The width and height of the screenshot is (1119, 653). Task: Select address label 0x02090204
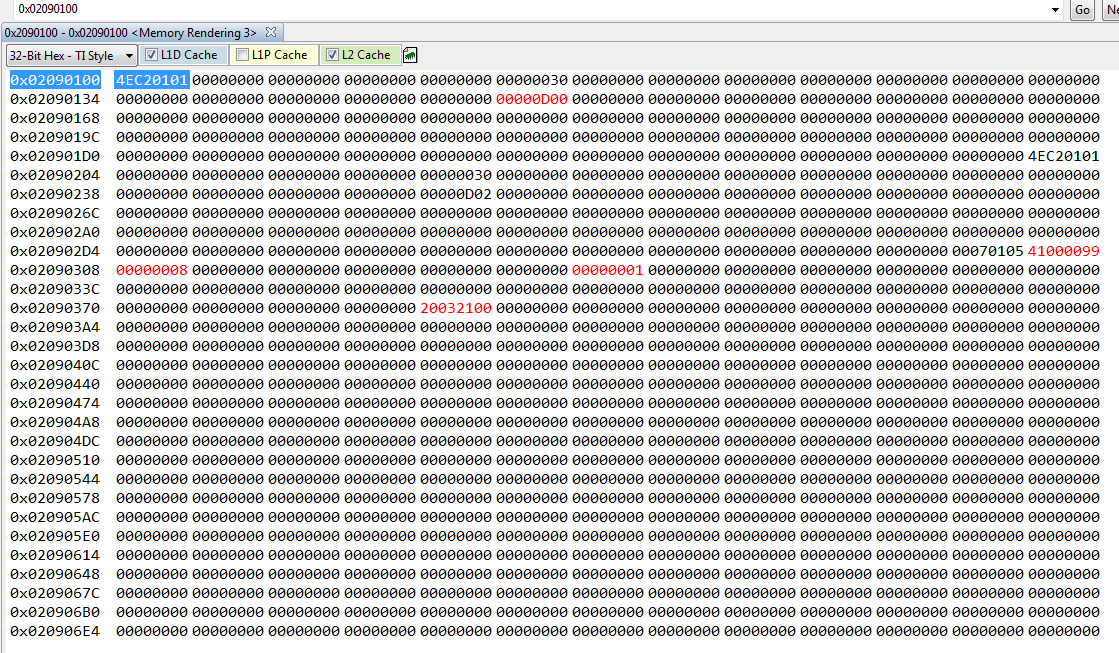55,175
